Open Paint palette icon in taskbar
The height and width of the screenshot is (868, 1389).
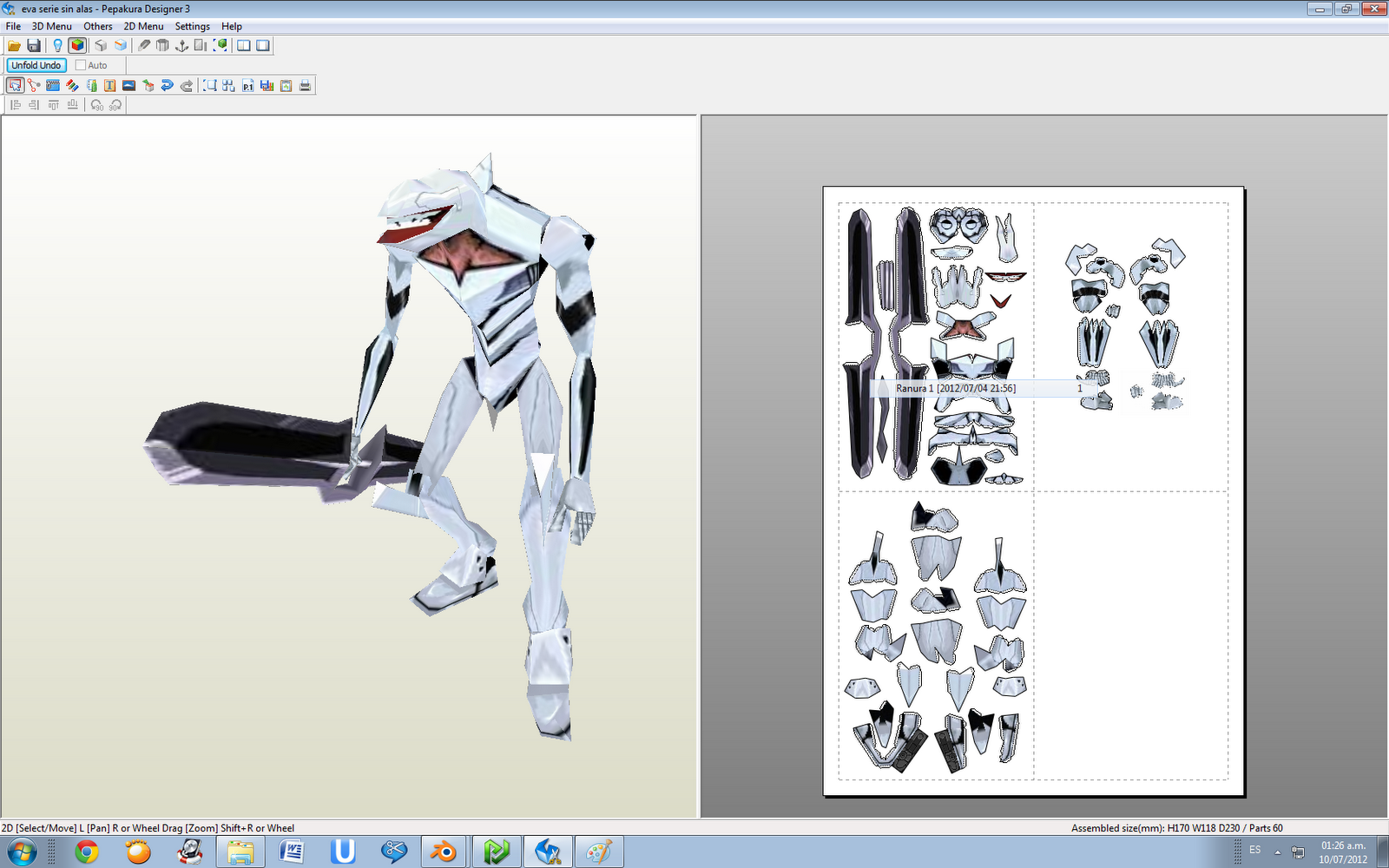point(599,852)
